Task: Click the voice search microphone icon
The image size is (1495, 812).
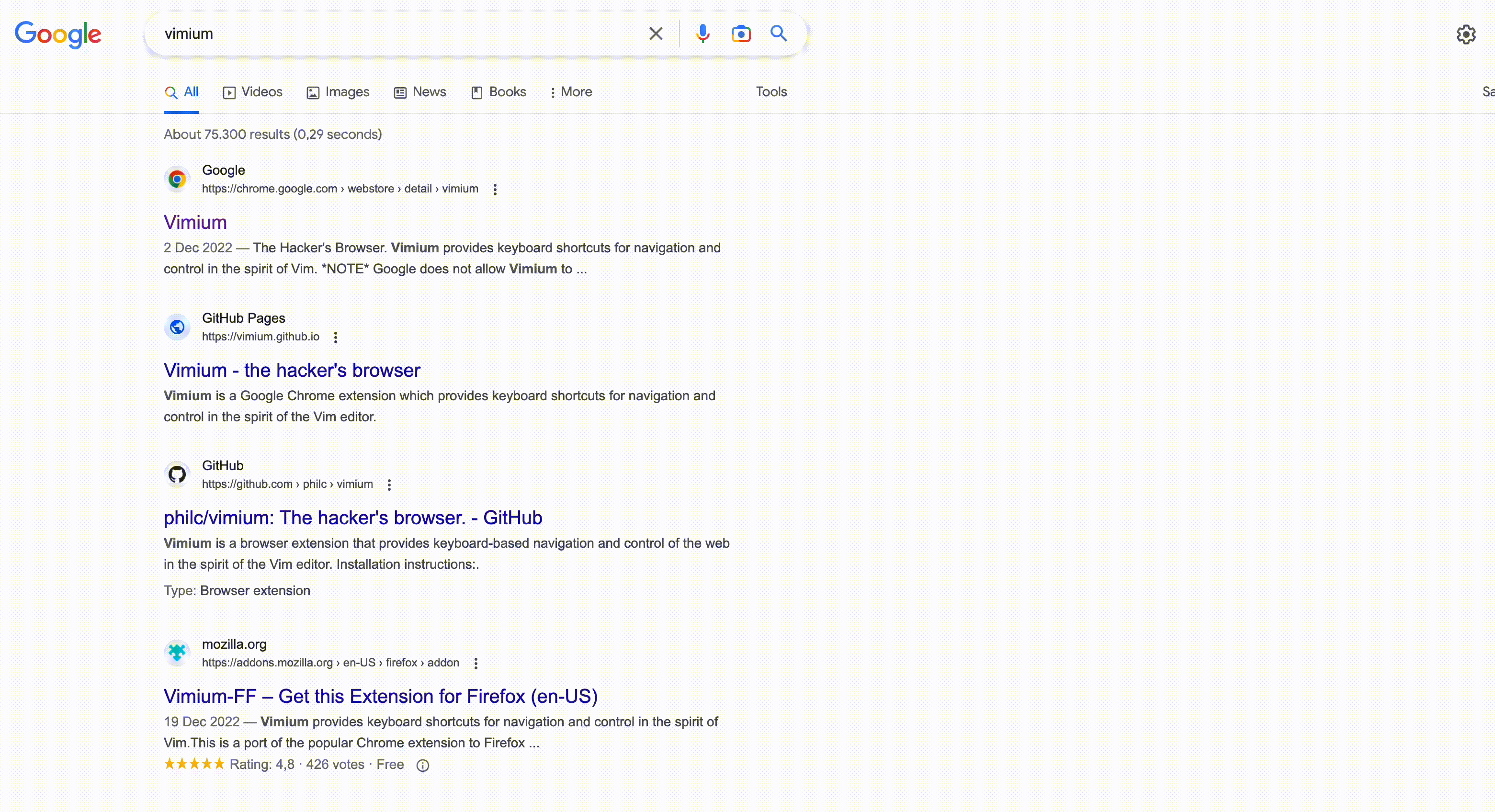Action: click(702, 34)
